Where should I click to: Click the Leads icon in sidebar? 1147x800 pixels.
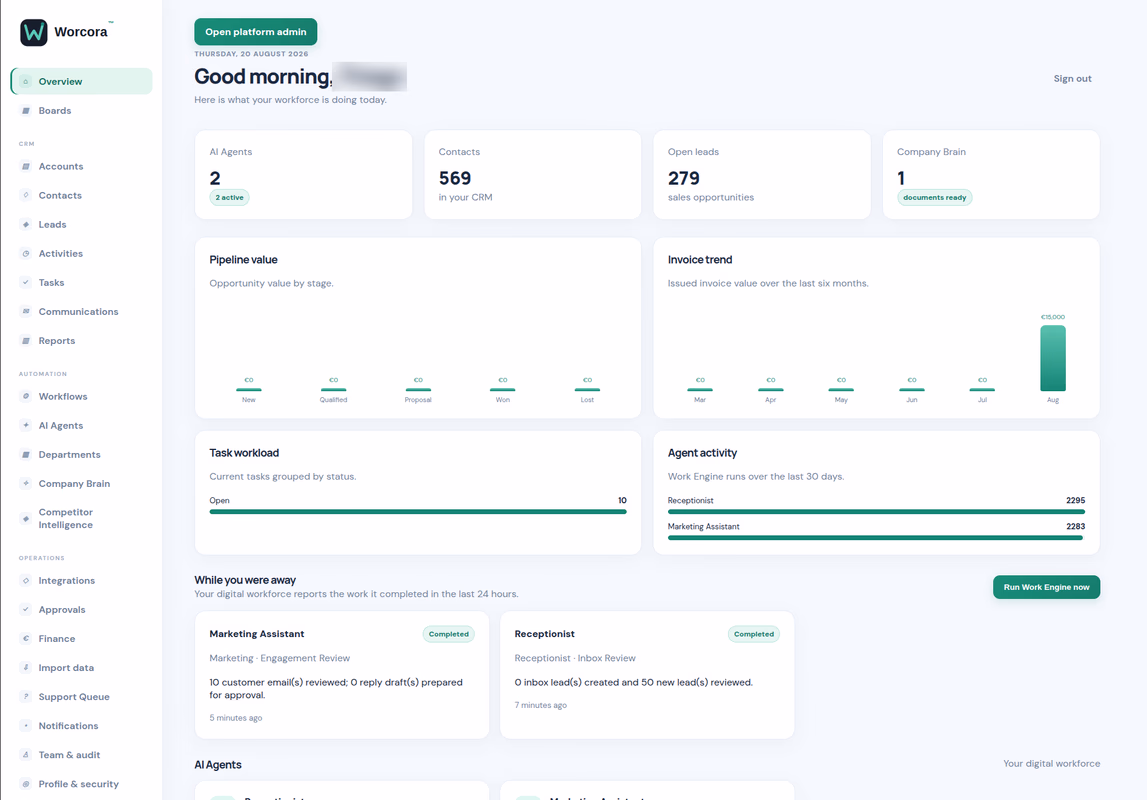point(26,224)
